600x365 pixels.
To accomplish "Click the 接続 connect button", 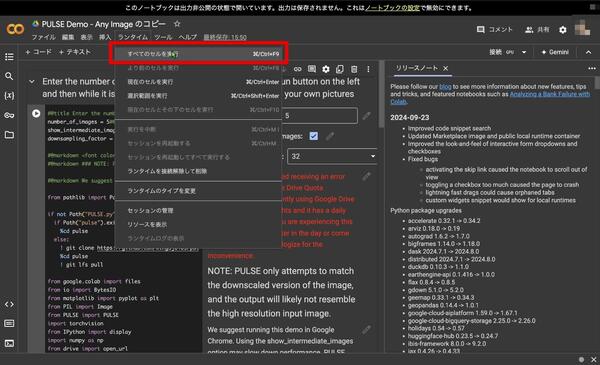I will (502, 52).
